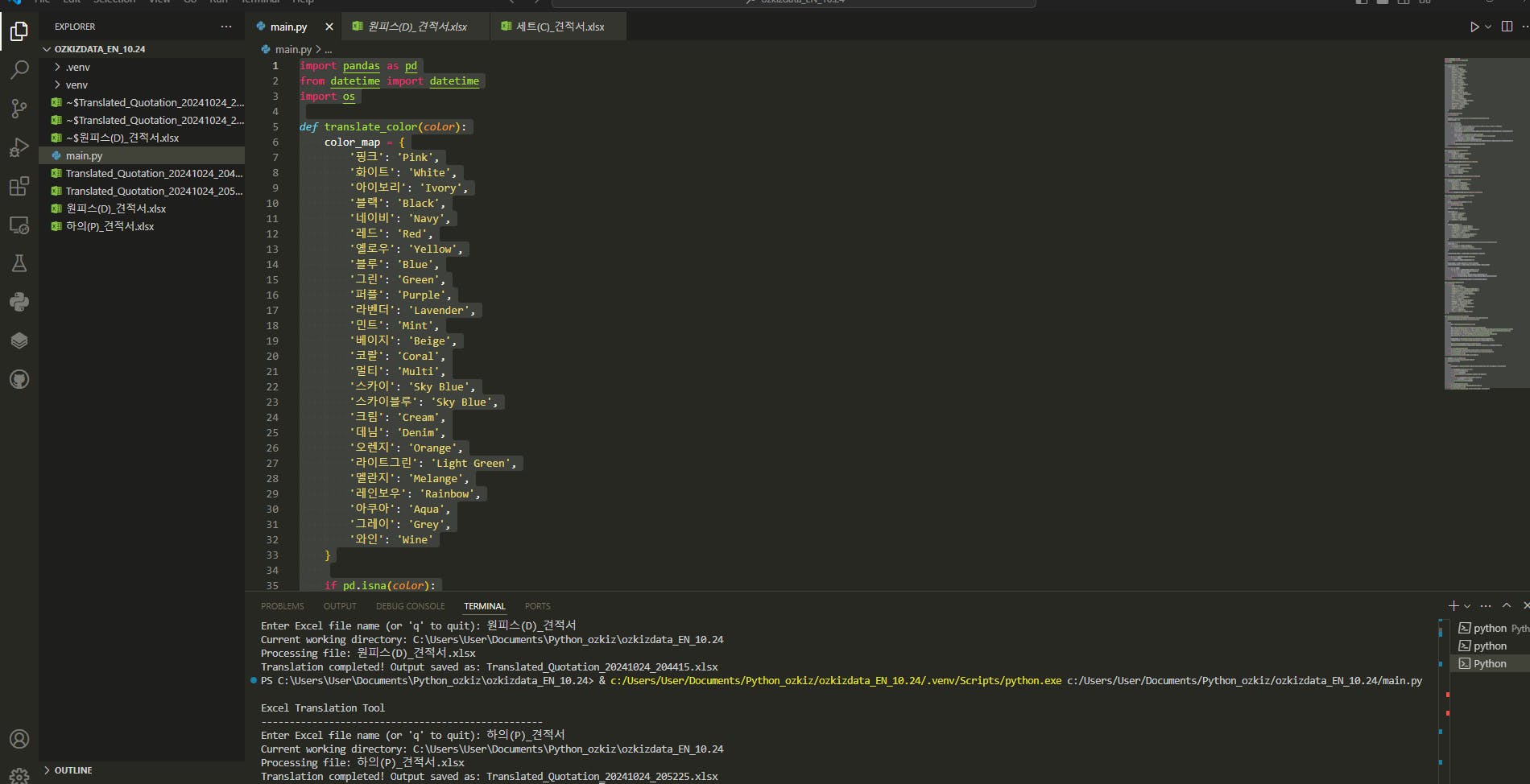The image size is (1530, 784).
Task: Open the run button dropdown arrow
Action: [1488, 27]
